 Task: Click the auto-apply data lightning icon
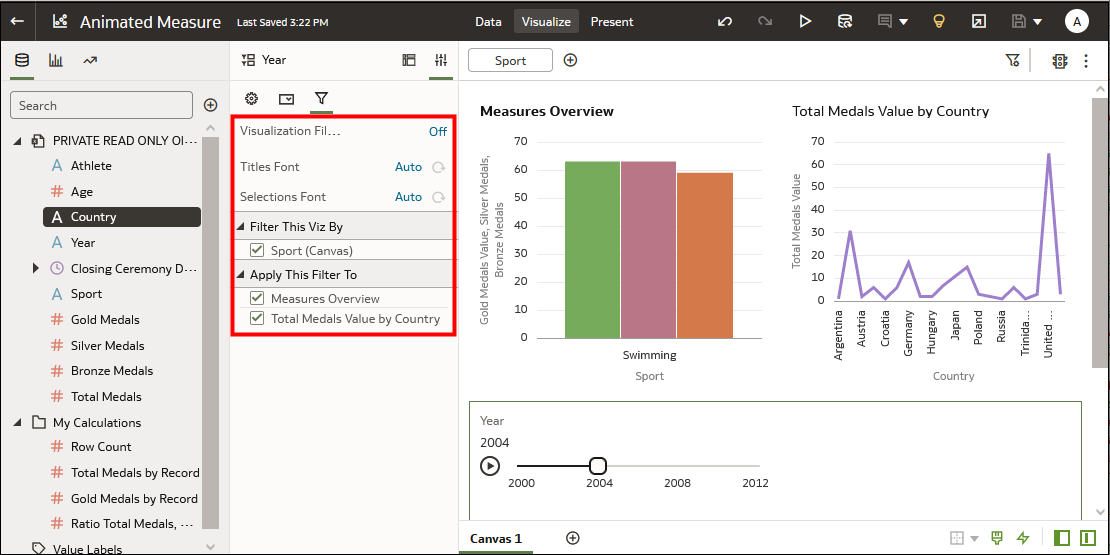click(x=1022, y=538)
